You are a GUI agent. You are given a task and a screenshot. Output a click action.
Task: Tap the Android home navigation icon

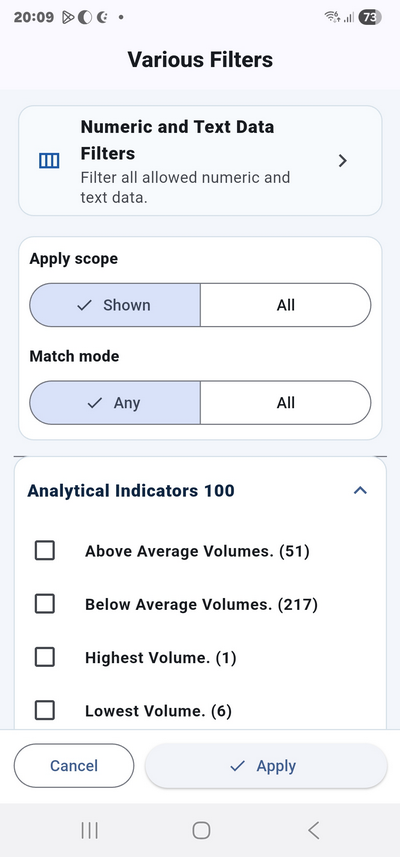coord(201,831)
